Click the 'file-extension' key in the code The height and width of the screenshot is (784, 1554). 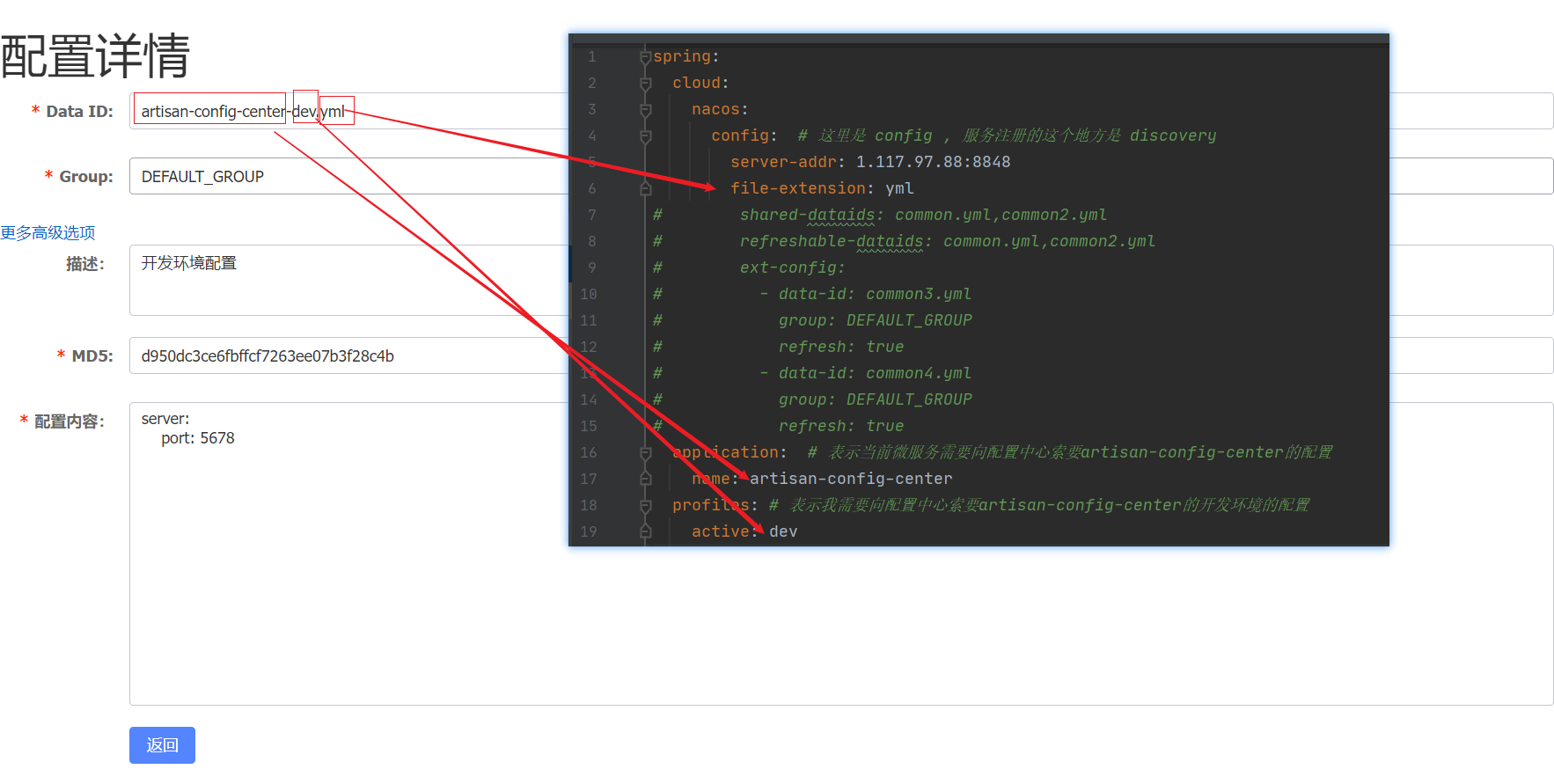(798, 188)
